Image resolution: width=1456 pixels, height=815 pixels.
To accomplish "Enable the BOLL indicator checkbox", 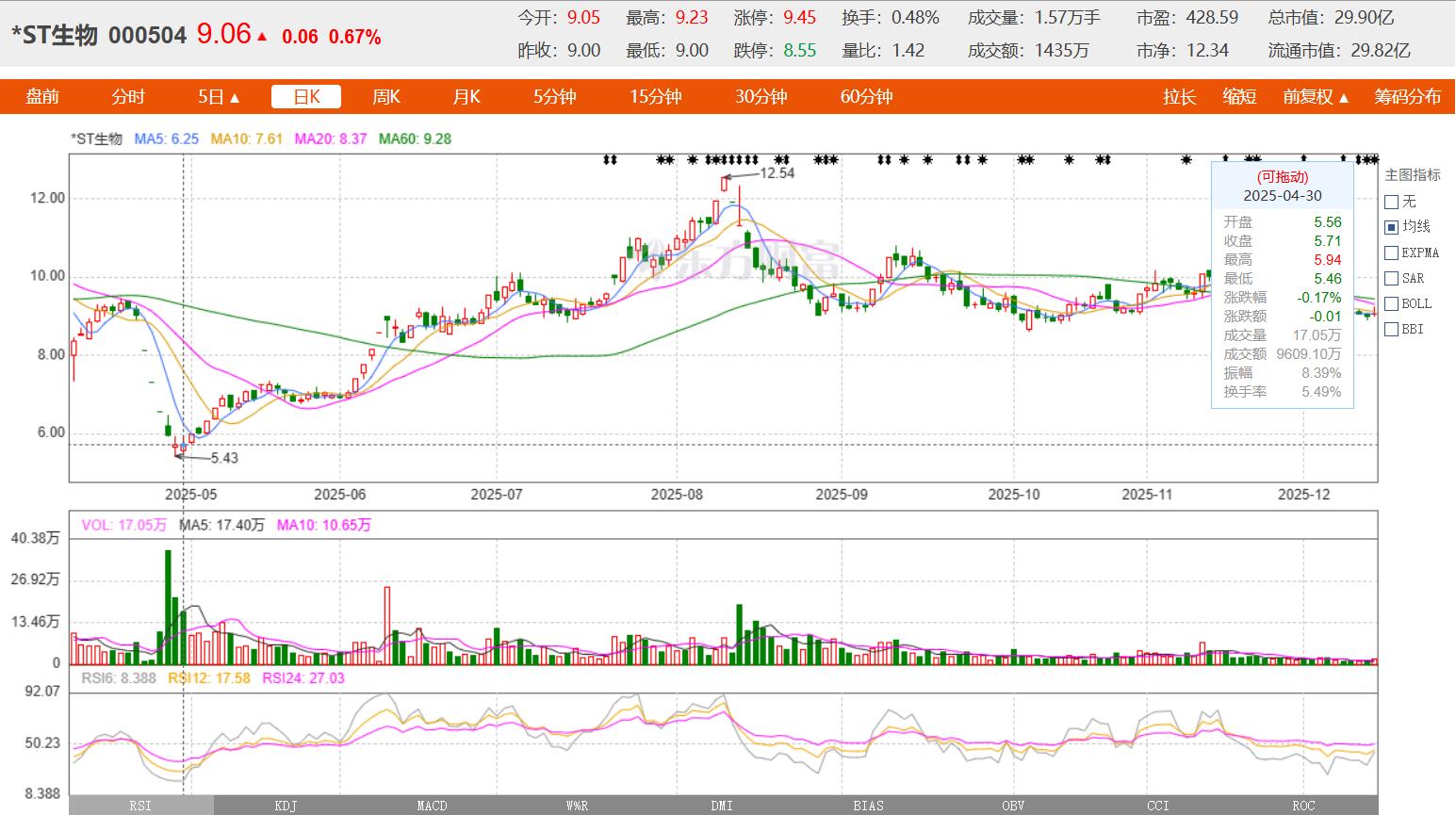I will pyautogui.click(x=1391, y=303).
